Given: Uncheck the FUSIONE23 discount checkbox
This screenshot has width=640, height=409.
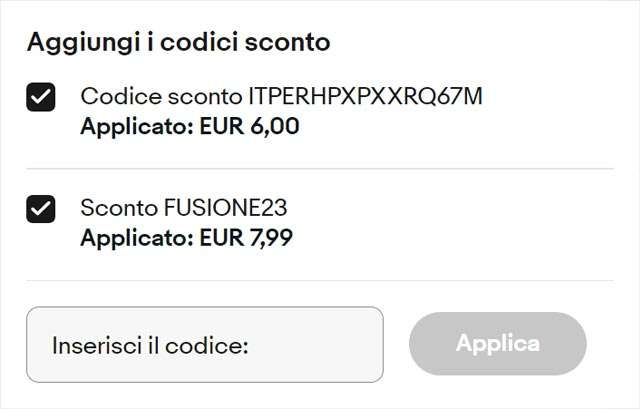Looking at the screenshot, I should coord(41,210).
